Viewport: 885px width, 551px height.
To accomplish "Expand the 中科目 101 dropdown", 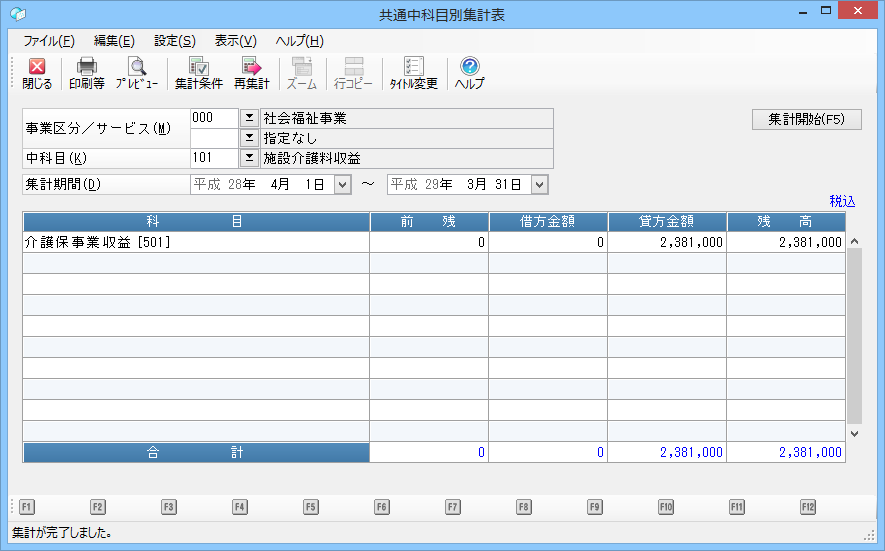I will 249,158.
